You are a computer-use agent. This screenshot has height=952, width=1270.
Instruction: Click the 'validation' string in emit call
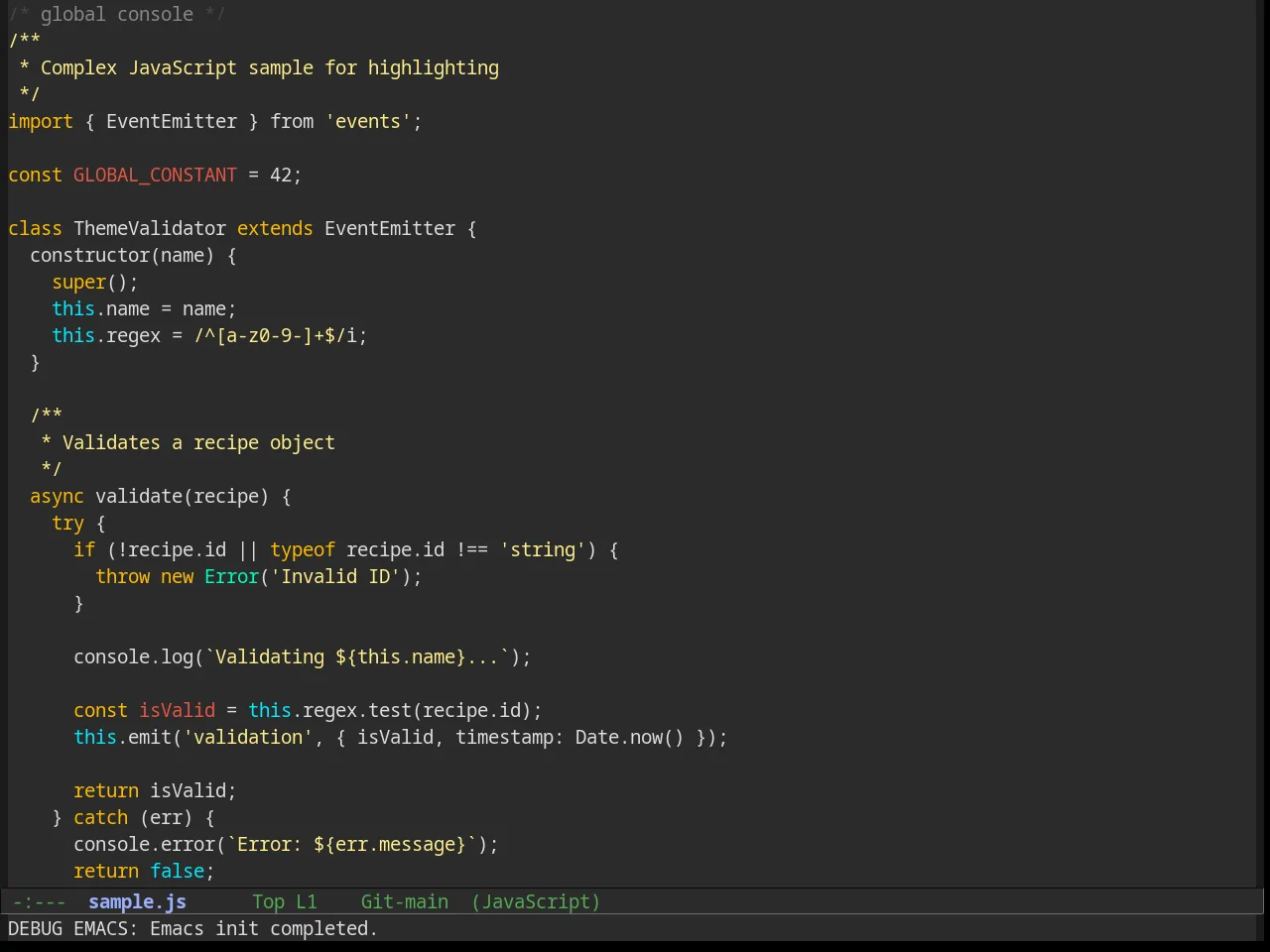pos(248,737)
